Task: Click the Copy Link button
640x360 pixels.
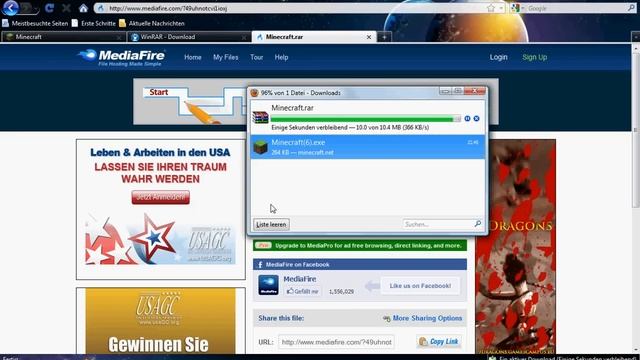Action: click(x=439, y=342)
